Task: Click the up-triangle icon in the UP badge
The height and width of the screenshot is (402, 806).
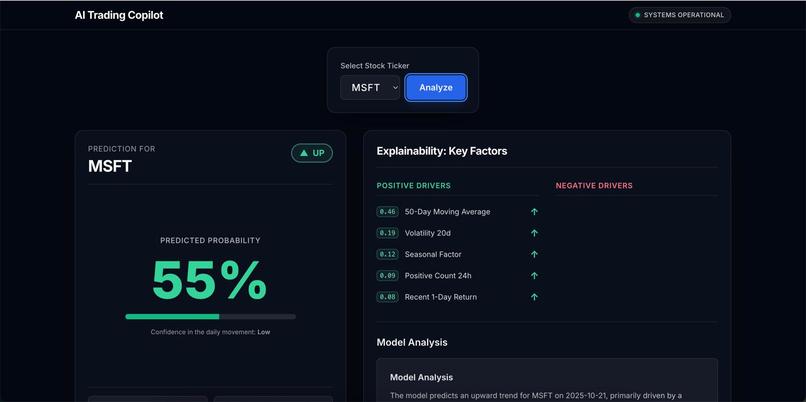Action: pyautogui.click(x=304, y=153)
